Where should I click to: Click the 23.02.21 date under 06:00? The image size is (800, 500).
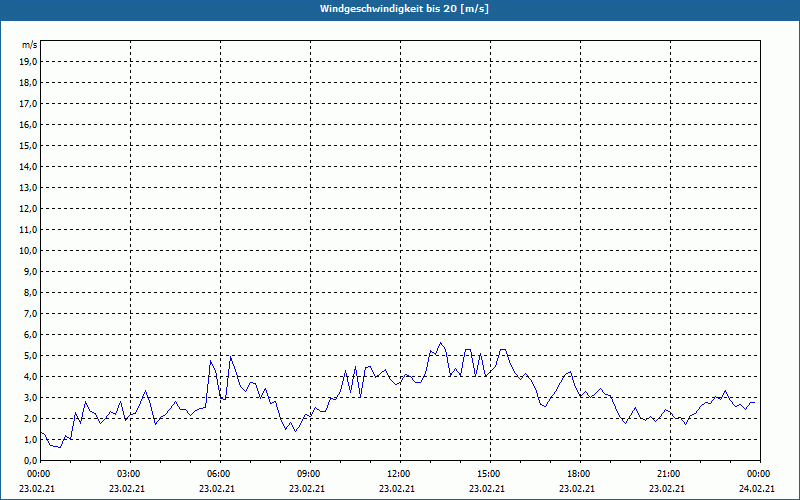pyautogui.click(x=216, y=489)
